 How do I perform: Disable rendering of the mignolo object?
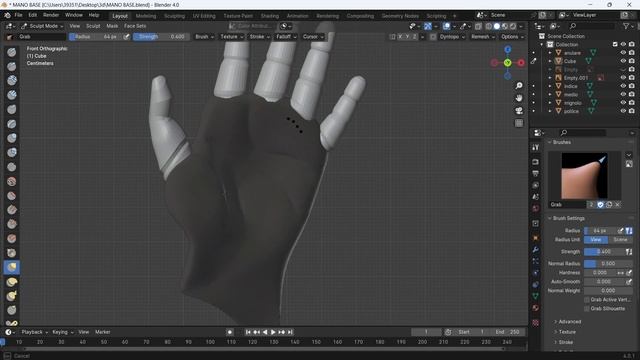tap(631, 102)
